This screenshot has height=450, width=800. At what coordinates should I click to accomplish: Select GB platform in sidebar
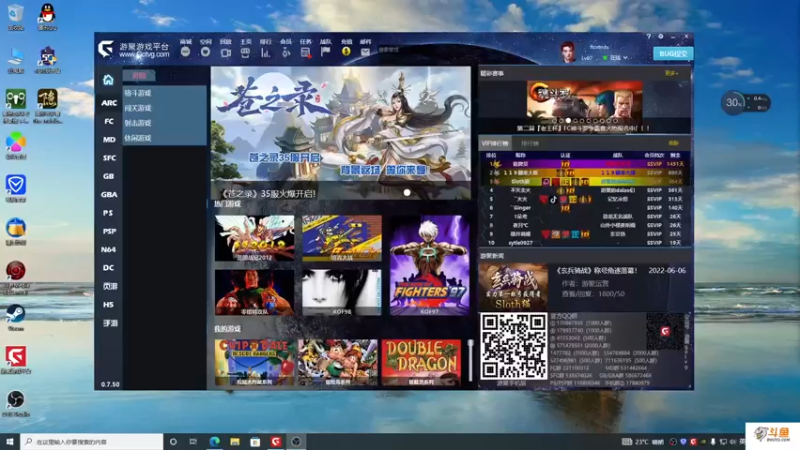109,176
